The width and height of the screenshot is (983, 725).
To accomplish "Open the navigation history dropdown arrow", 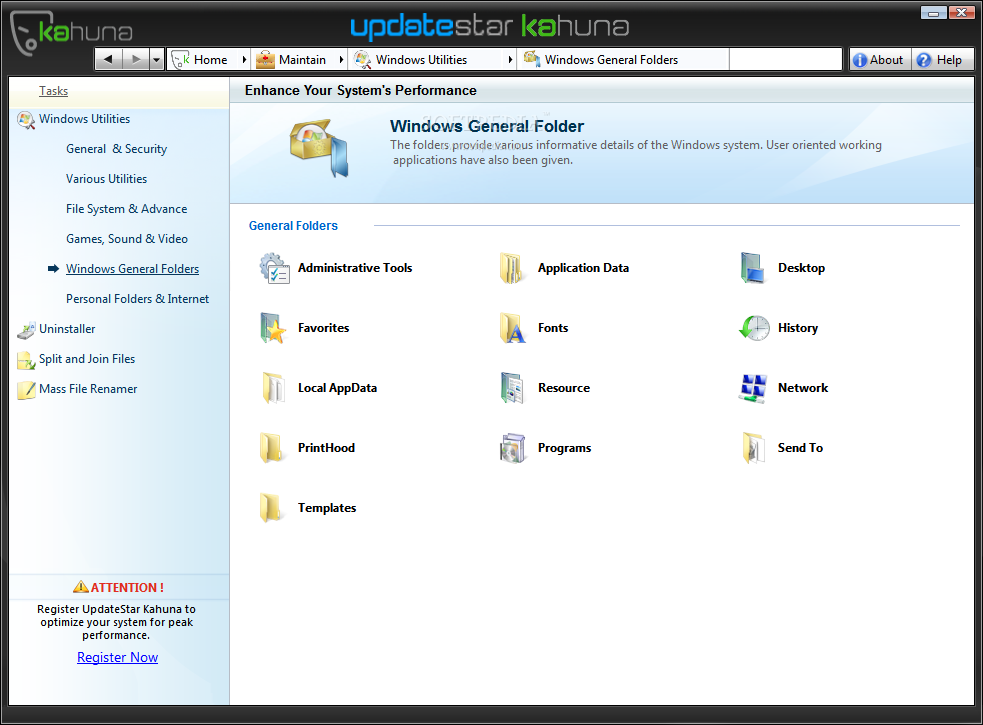I will tap(157, 60).
